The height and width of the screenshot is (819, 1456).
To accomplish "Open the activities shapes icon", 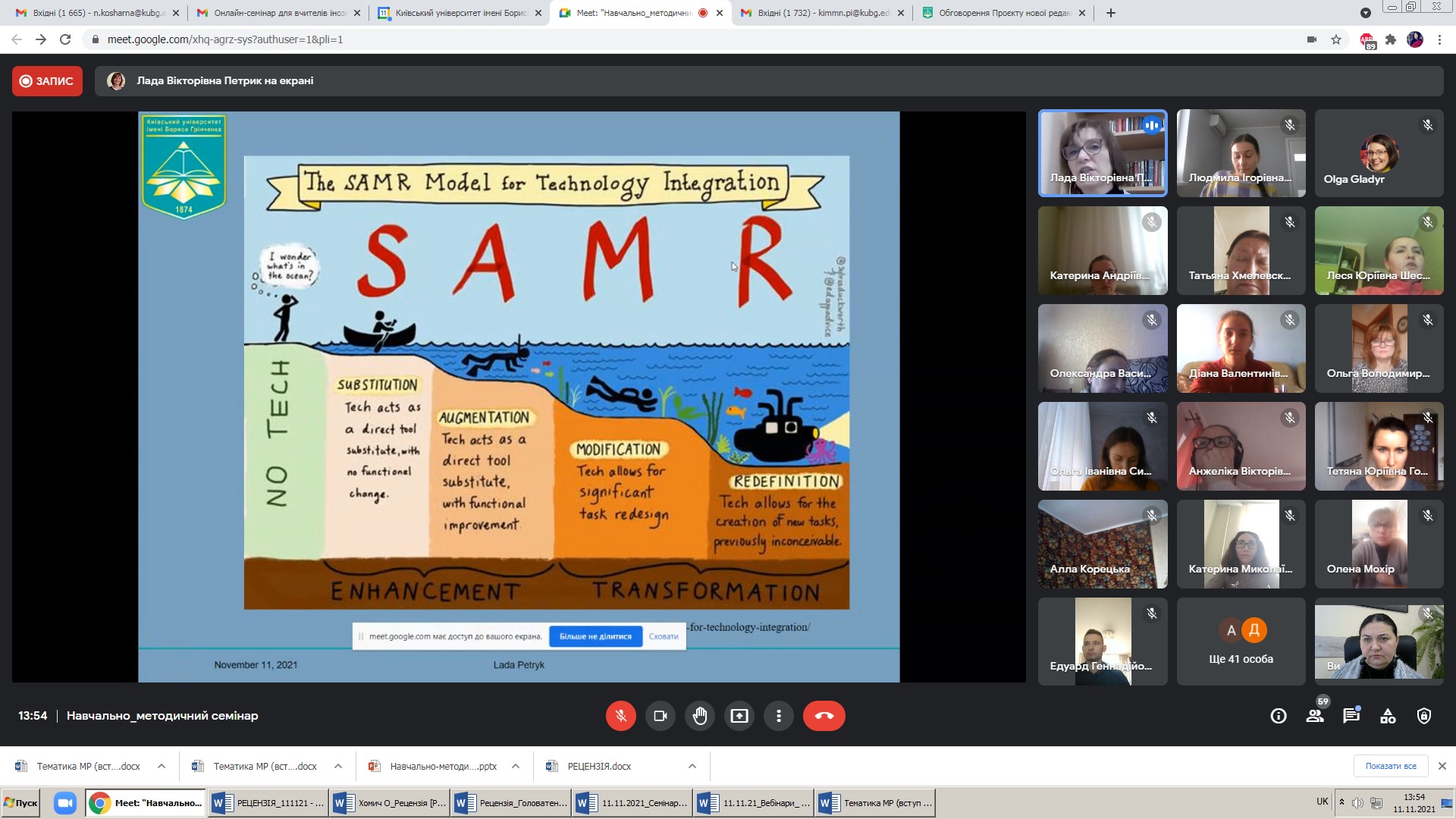I will tap(1388, 716).
